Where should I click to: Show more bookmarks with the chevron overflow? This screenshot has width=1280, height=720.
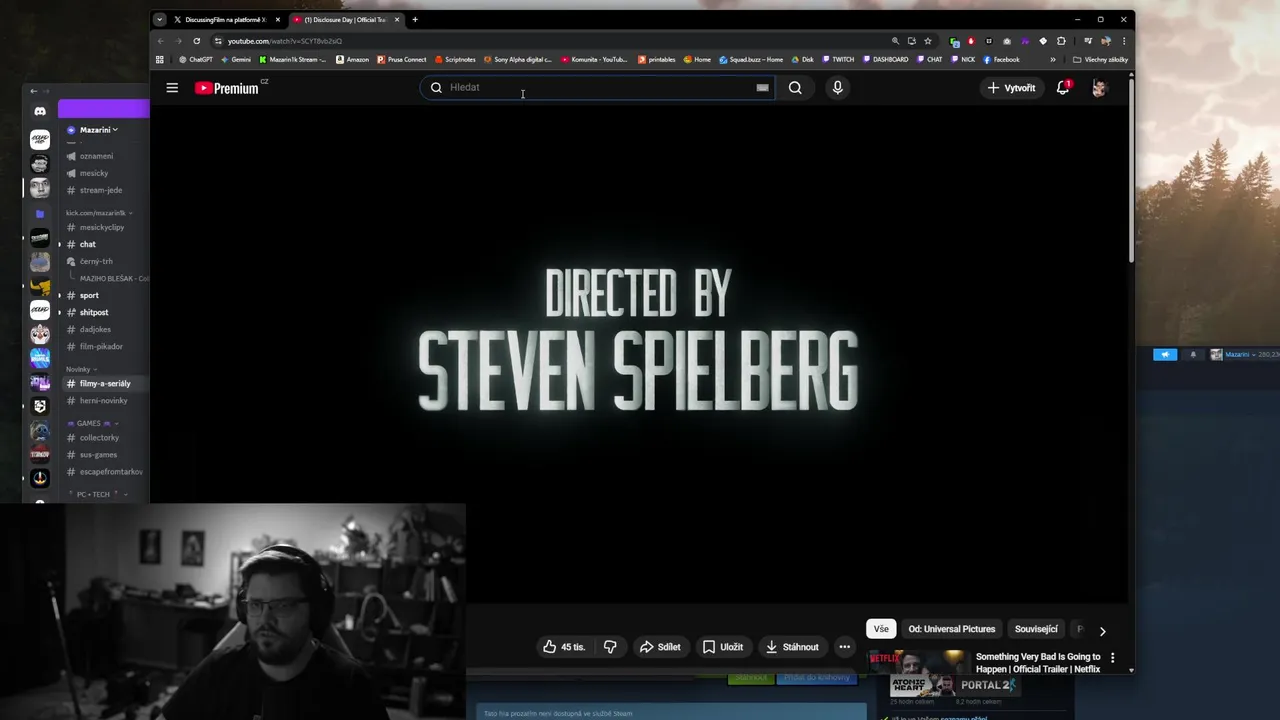(1052, 59)
